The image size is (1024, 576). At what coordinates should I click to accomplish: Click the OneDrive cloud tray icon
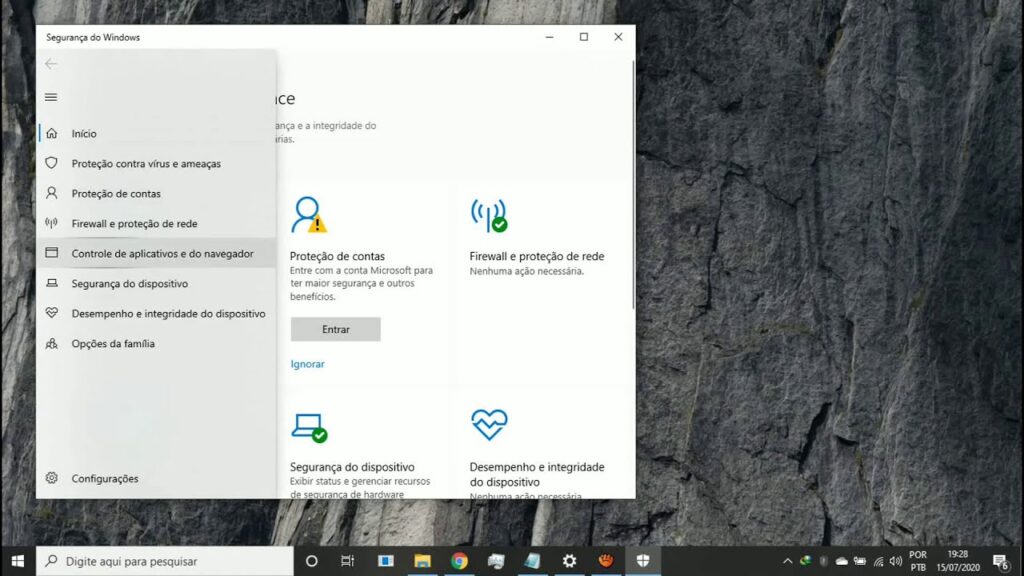pyautogui.click(x=842, y=561)
